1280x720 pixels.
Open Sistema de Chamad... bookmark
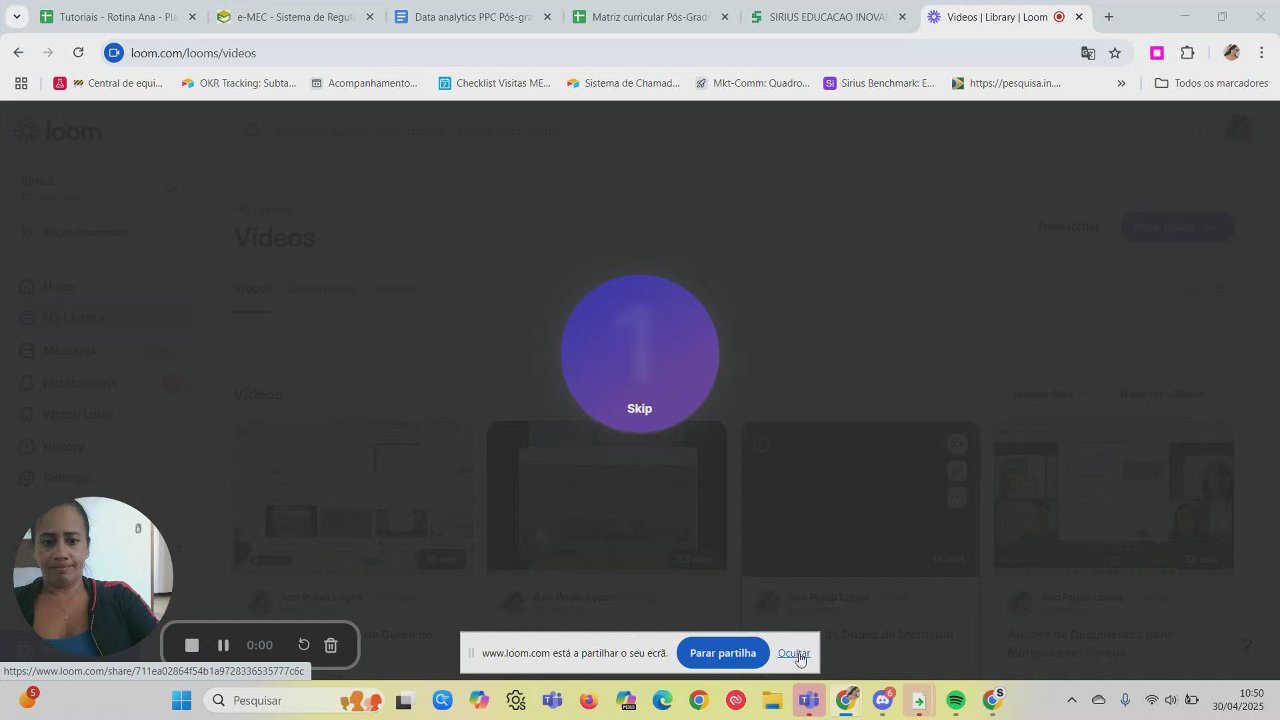623,83
